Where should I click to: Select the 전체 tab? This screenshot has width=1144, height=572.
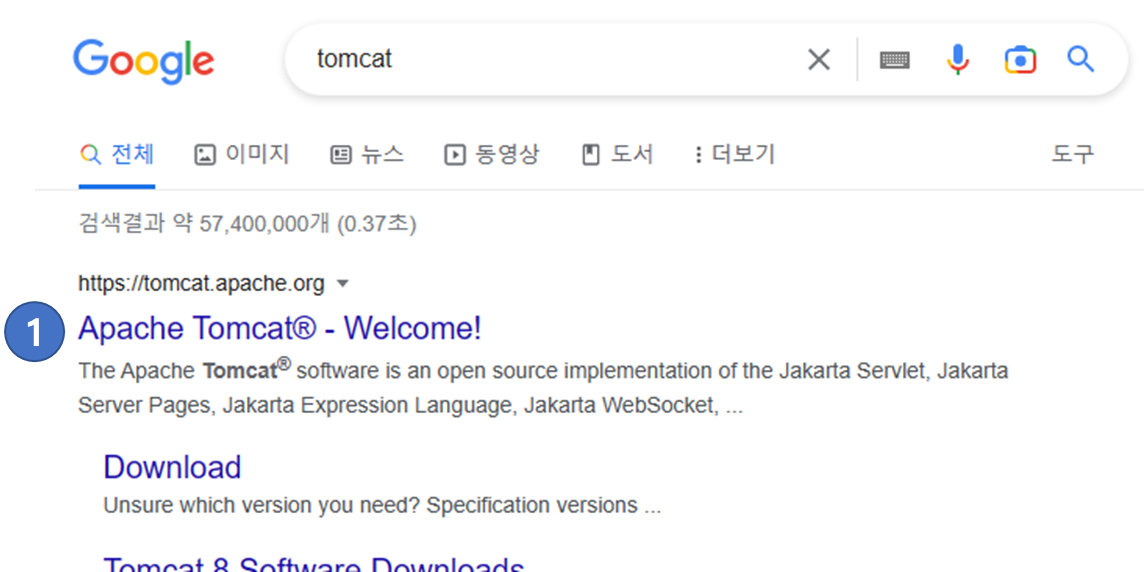[117, 155]
